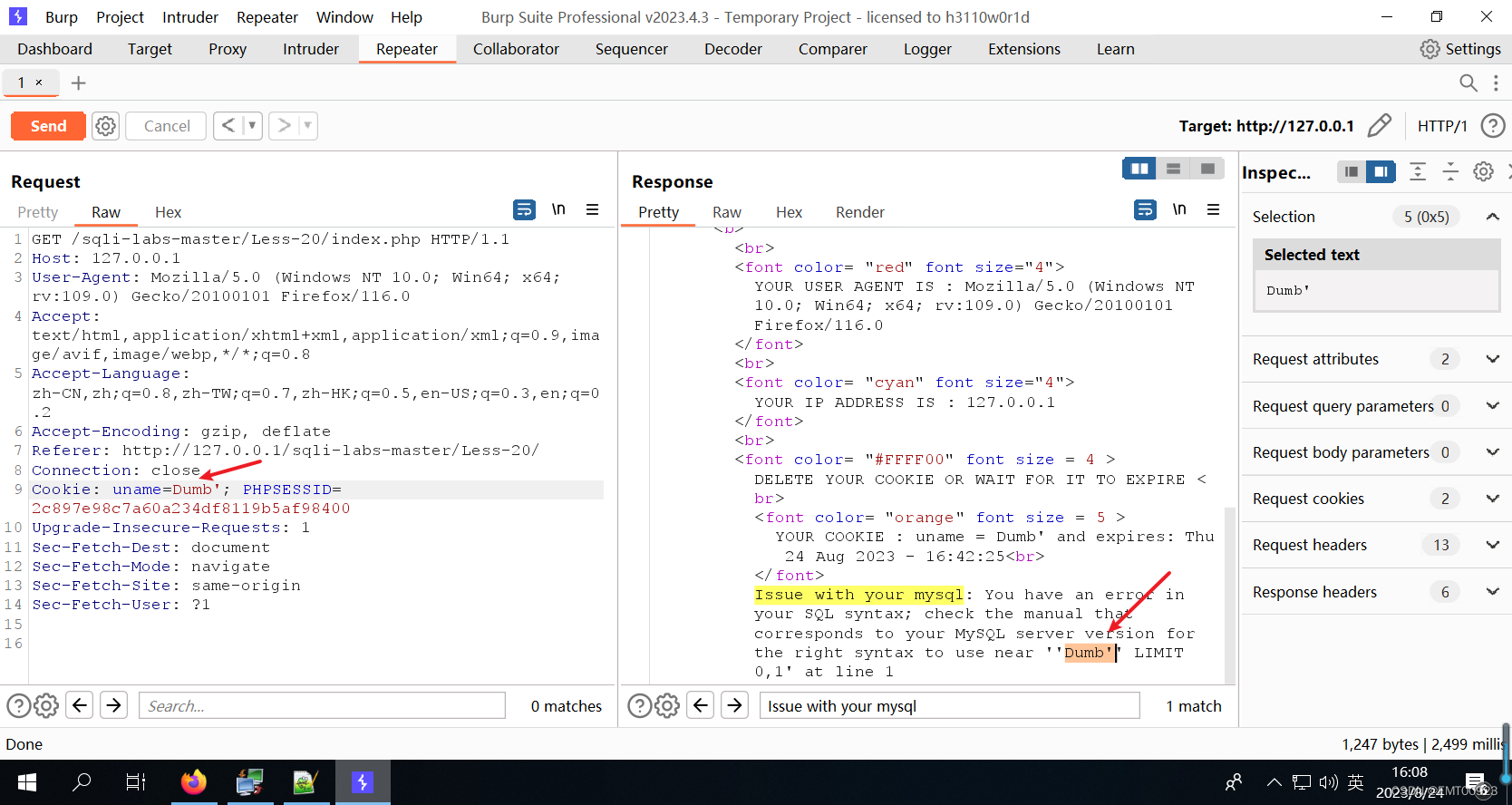The image size is (1512, 805).
Task: Jump to previous response search match
Action: (702, 705)
